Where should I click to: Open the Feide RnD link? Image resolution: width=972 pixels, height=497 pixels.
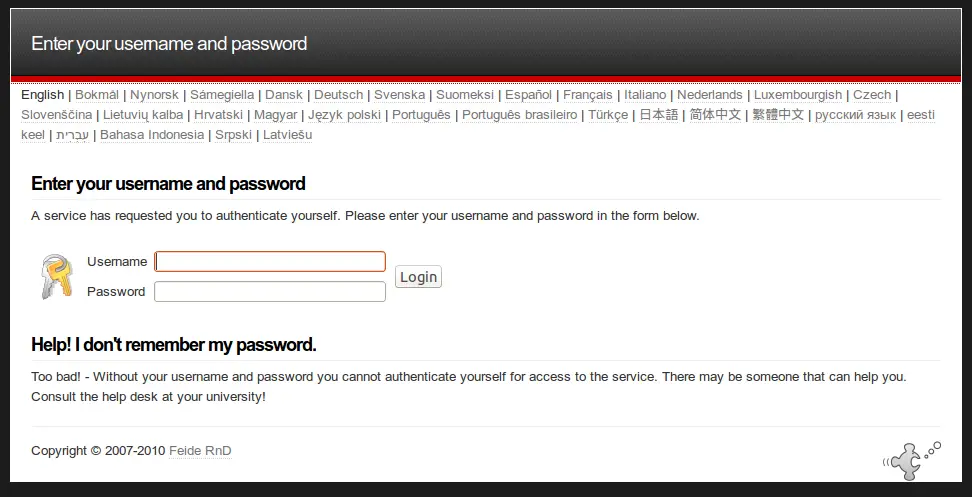[x=200, y=451]
